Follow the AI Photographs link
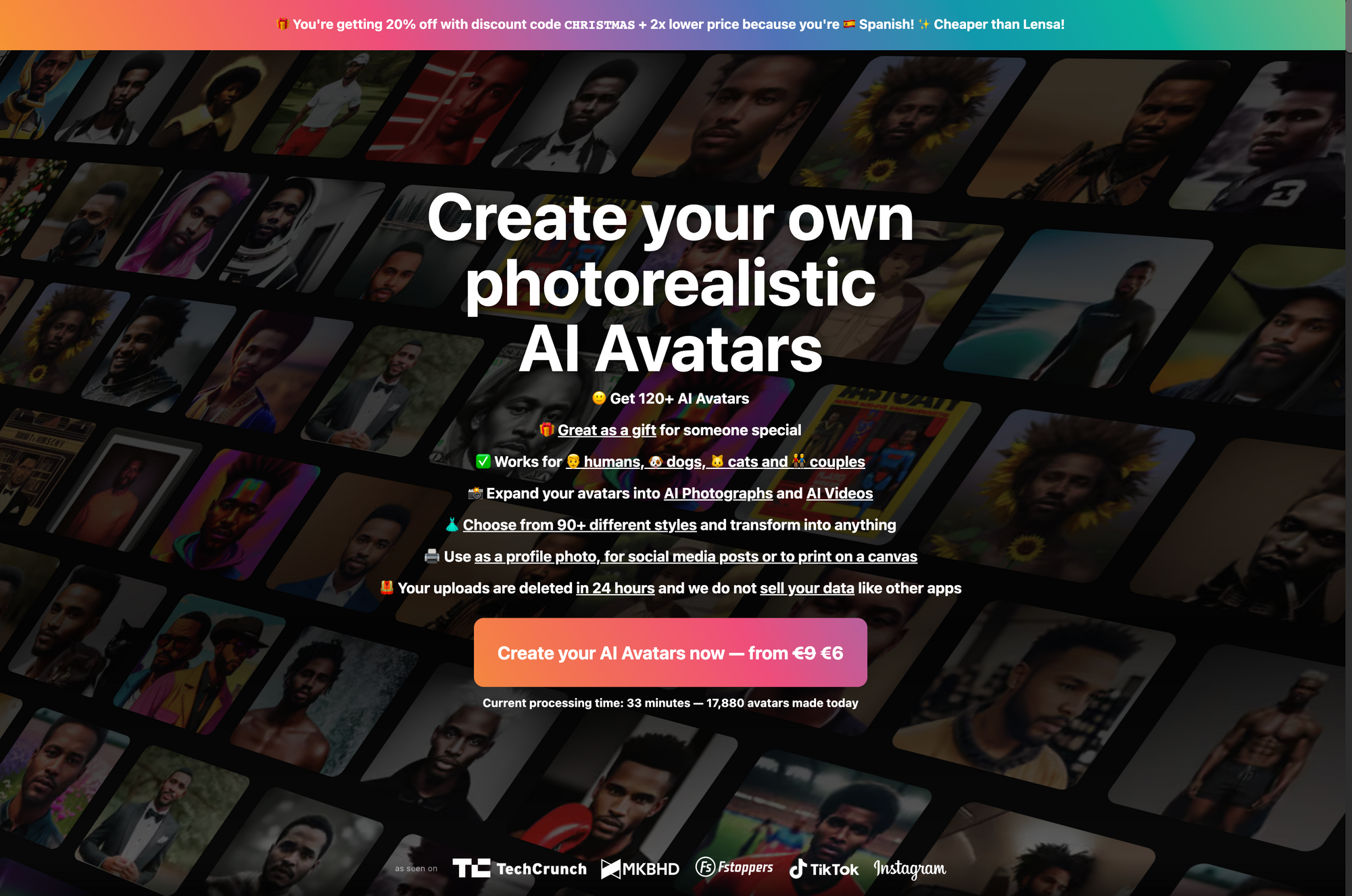1352x896 pixels. coord(718,494)
